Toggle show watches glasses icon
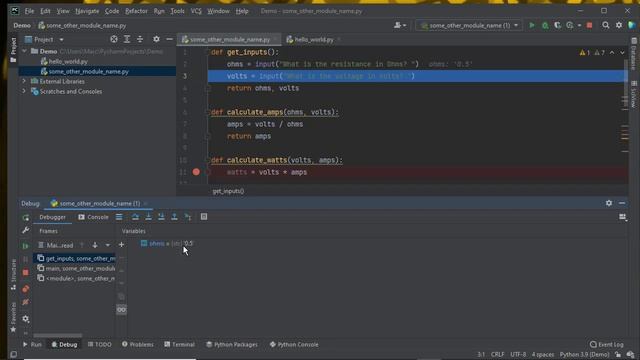This screenshot has width=640, height=360. pyautogui.click(x=121, y=310)
